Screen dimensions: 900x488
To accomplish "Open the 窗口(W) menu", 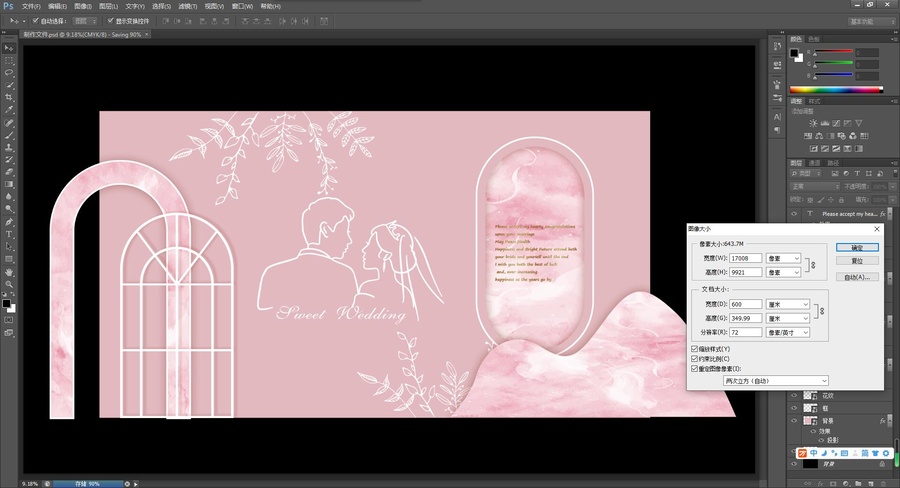I will (x=242, y=6).
